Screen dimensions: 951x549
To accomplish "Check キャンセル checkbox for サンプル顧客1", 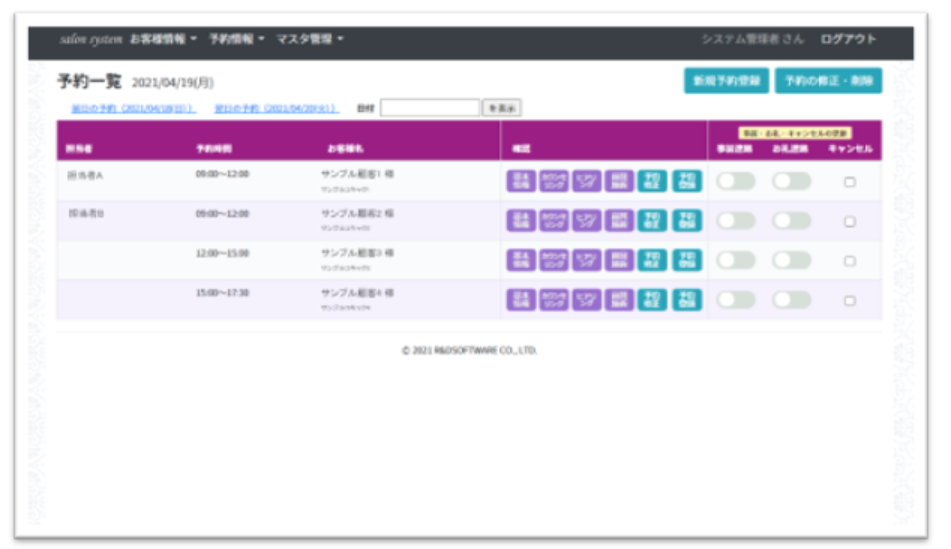I will click(x=850, y=182).
